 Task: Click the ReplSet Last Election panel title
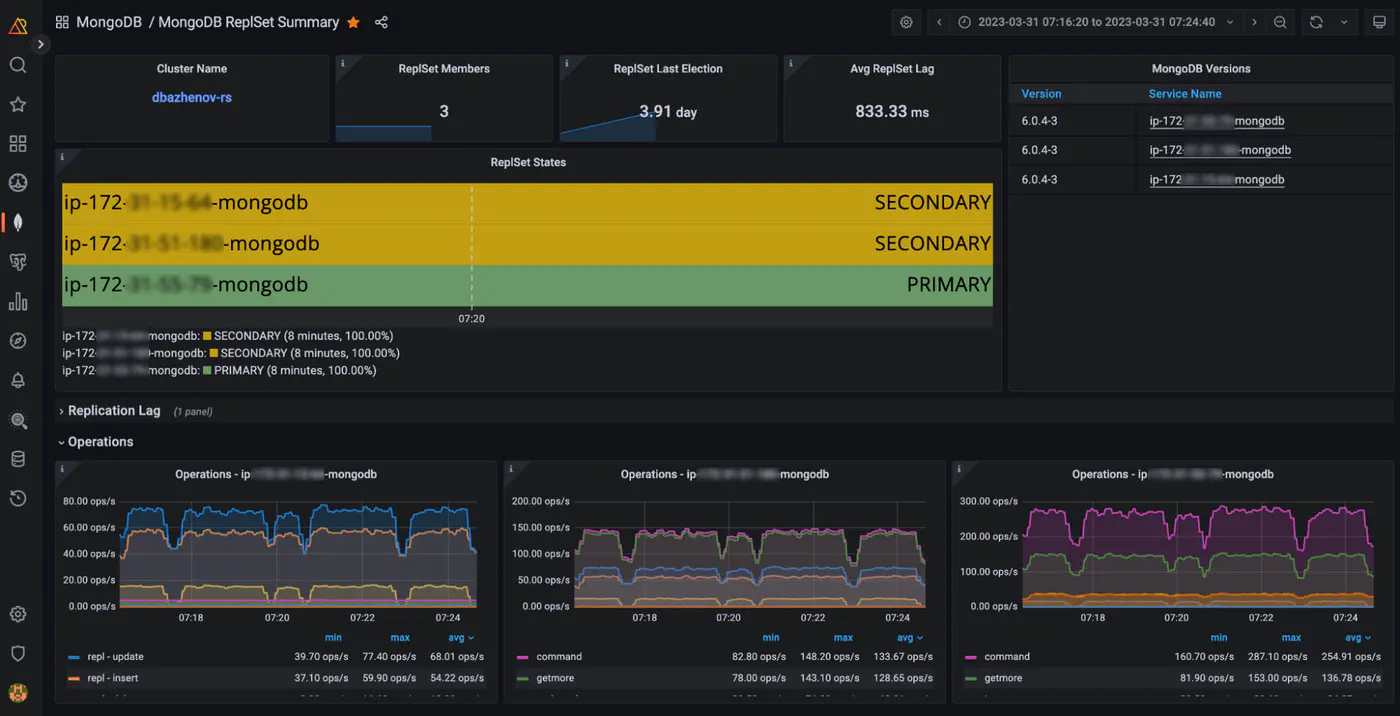coord(668,69)
